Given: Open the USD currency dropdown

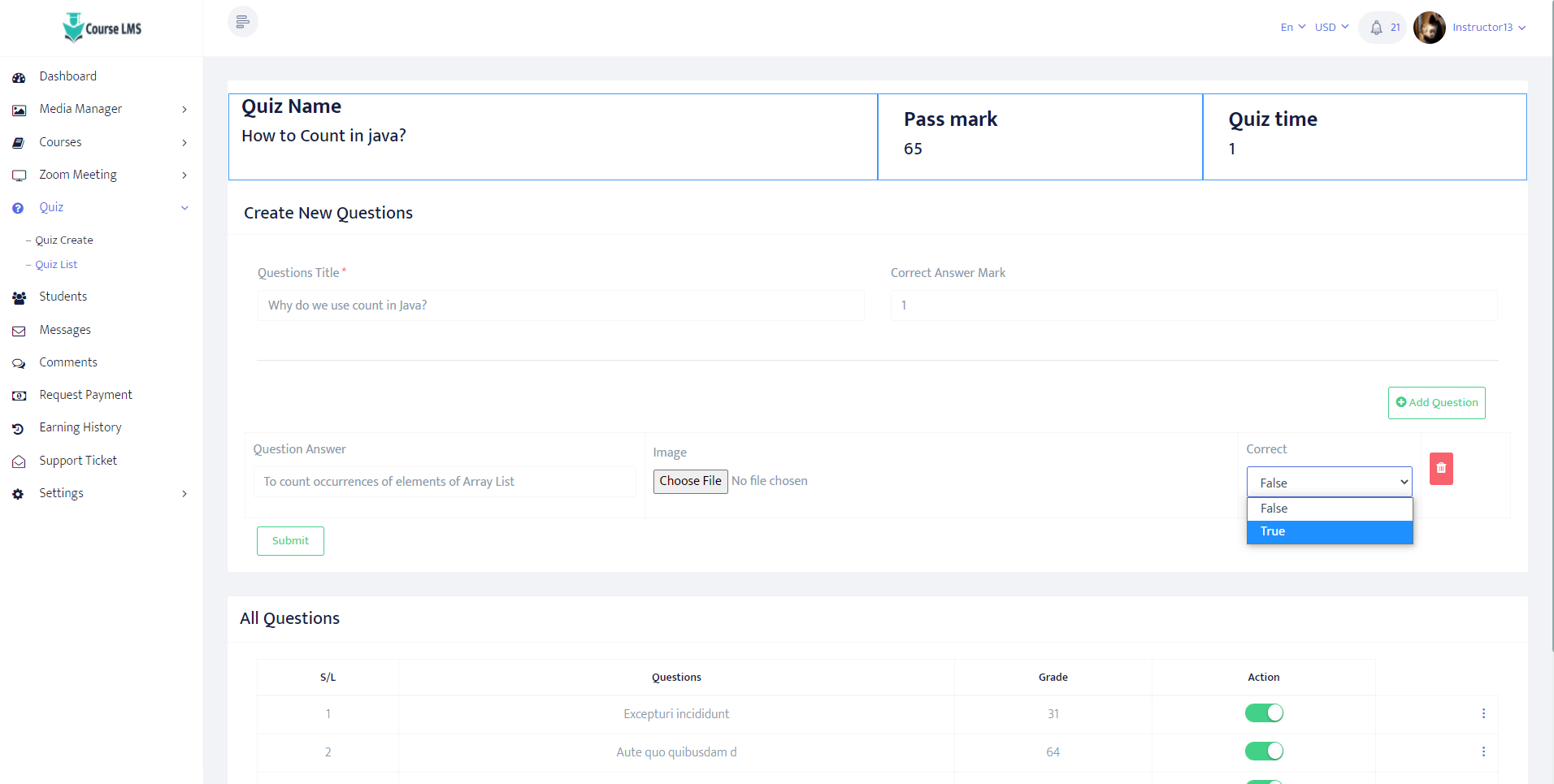Looking at the screenshot, I should (x=1331, y=28).
